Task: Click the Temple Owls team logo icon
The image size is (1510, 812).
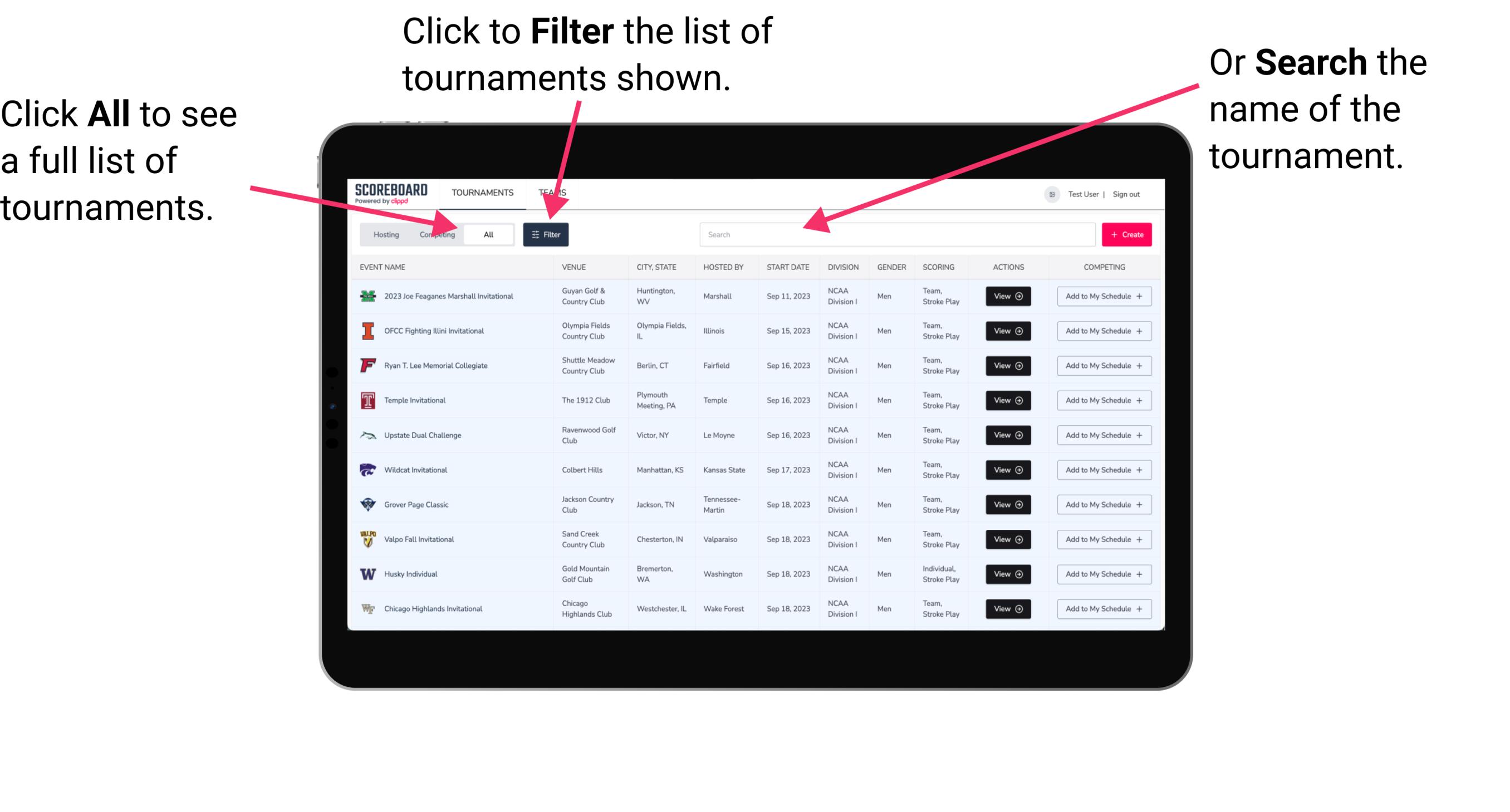Action: point(366,400)
